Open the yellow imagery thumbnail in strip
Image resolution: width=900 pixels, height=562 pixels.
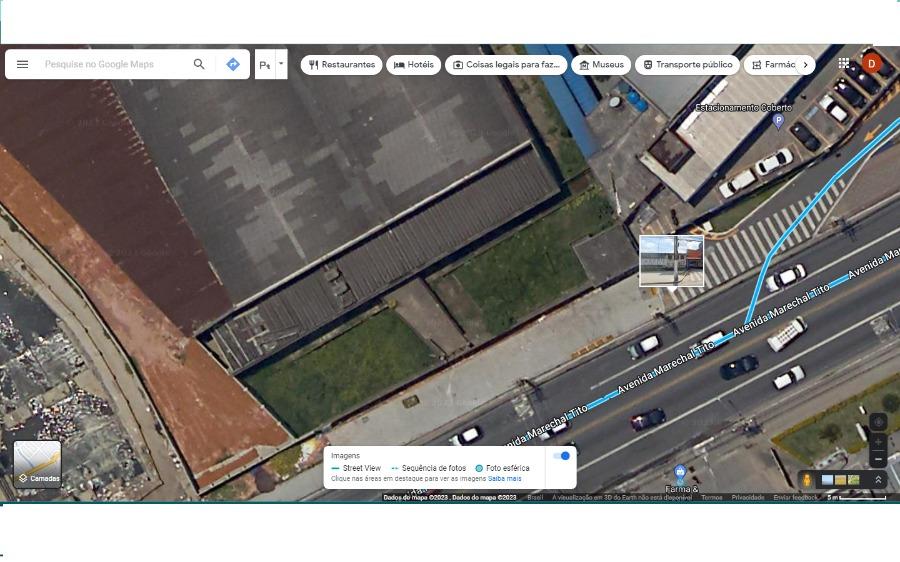coord(840,479)
